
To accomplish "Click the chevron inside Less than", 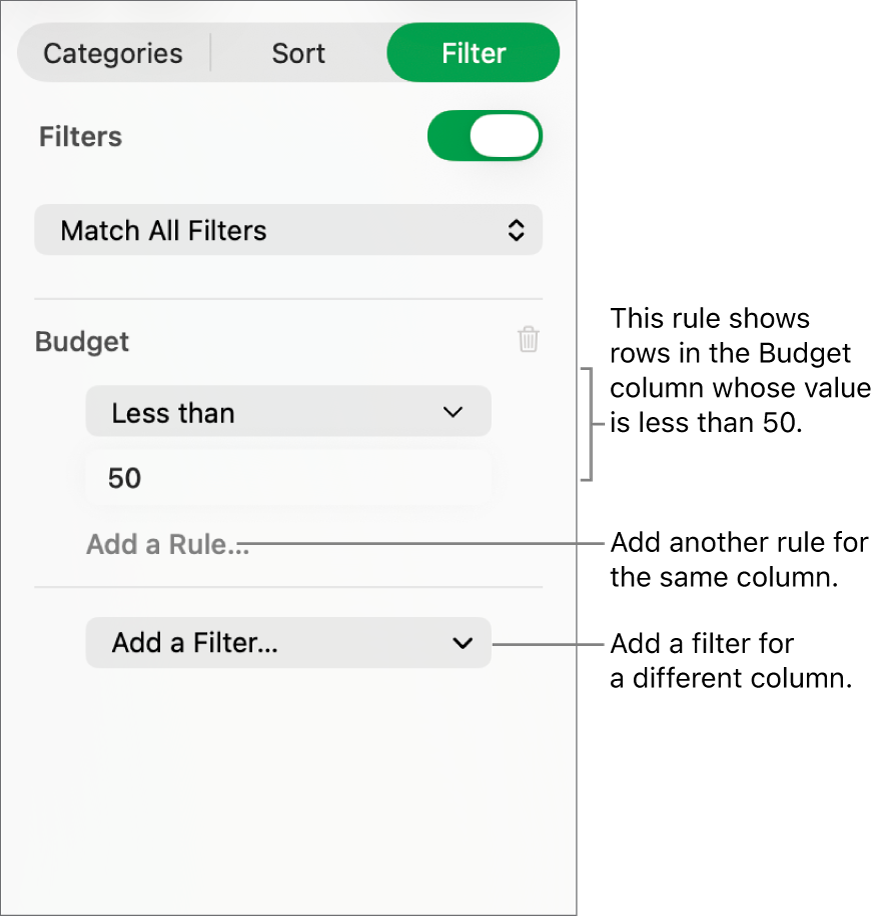I will tap(452, 411).
